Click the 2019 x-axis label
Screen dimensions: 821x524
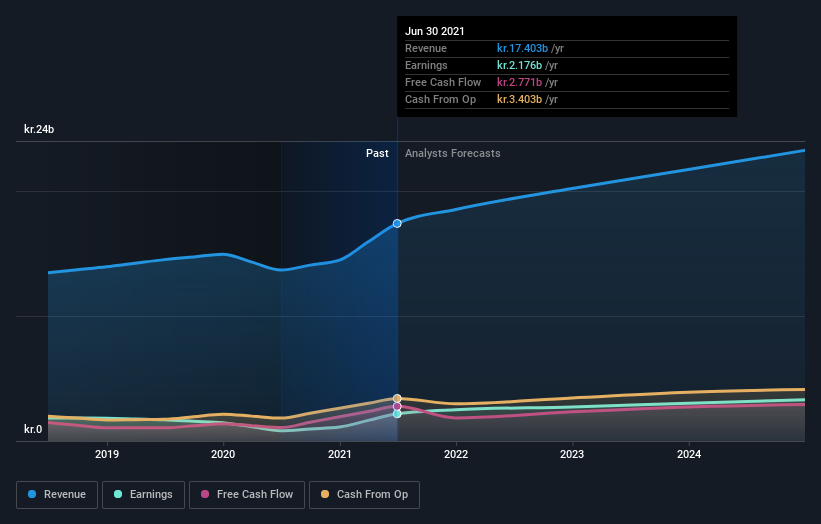[107, 454]
